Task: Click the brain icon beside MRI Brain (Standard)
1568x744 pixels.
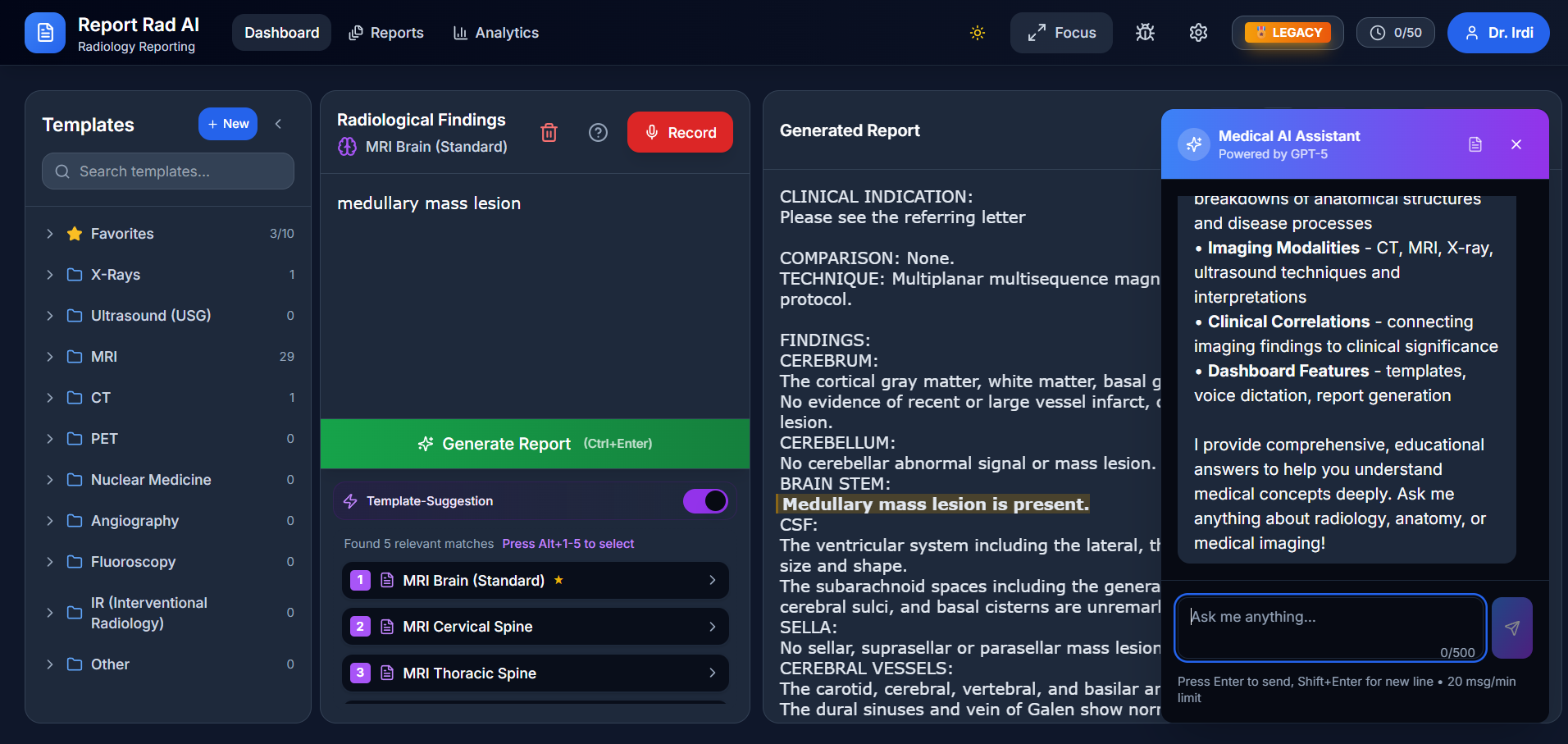Action: pyautogui.click(x=347, y=147)
